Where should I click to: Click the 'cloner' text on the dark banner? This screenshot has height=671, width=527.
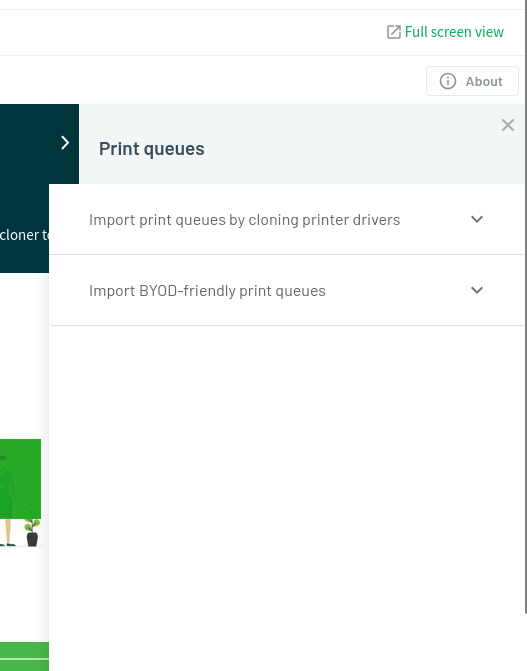pyautogui.click(x=19, y=235)
